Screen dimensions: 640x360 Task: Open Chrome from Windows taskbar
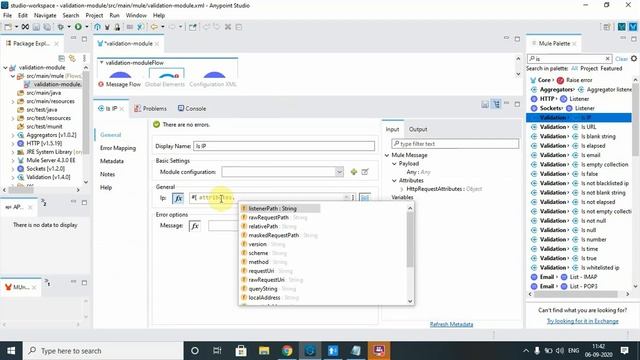[287, 351]
